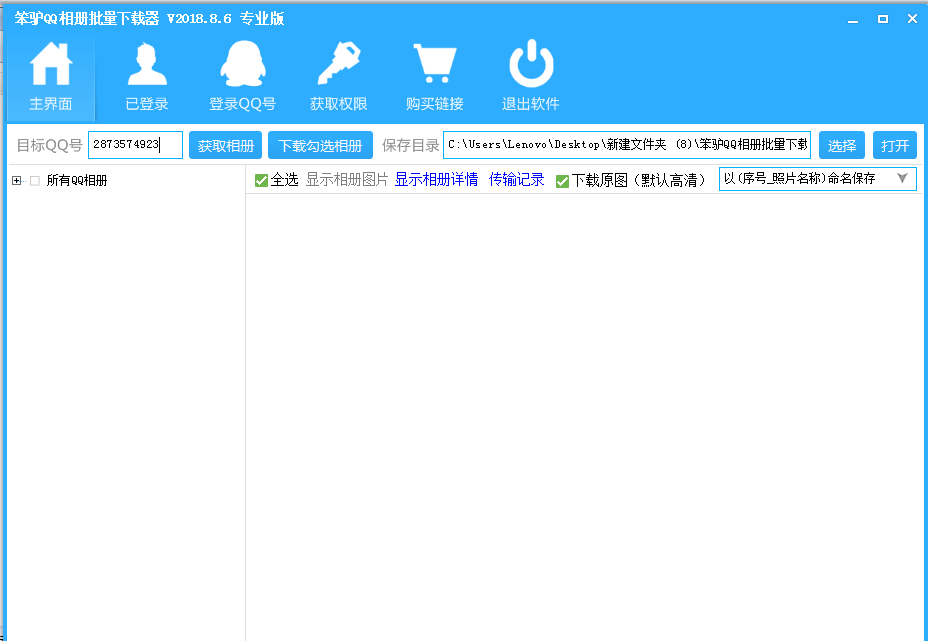This screenshot has height=641, width=928.
Task: Click the 保存目录 path field
Action: coord(627,145)
